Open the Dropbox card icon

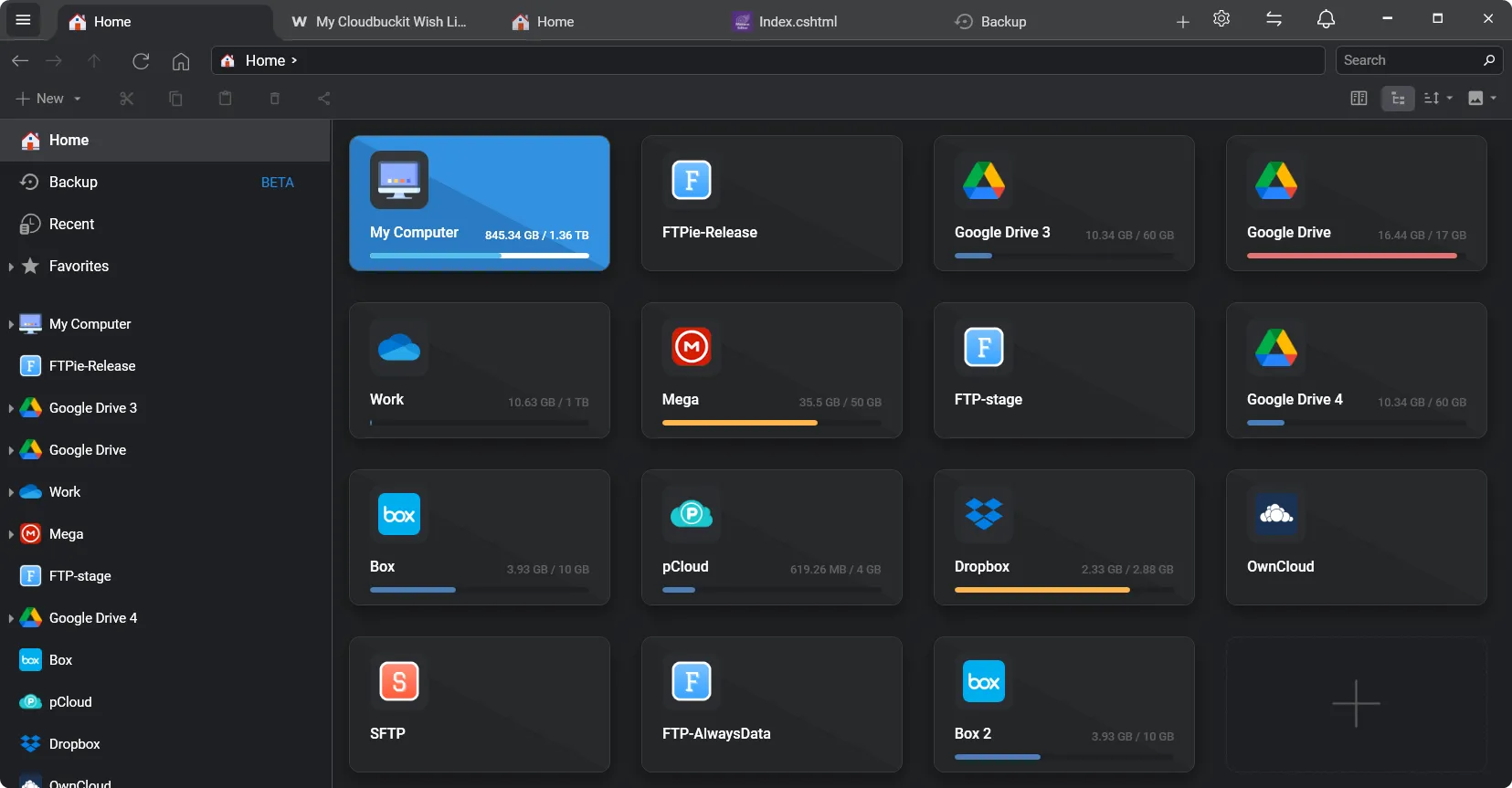(x=984, y=514)
